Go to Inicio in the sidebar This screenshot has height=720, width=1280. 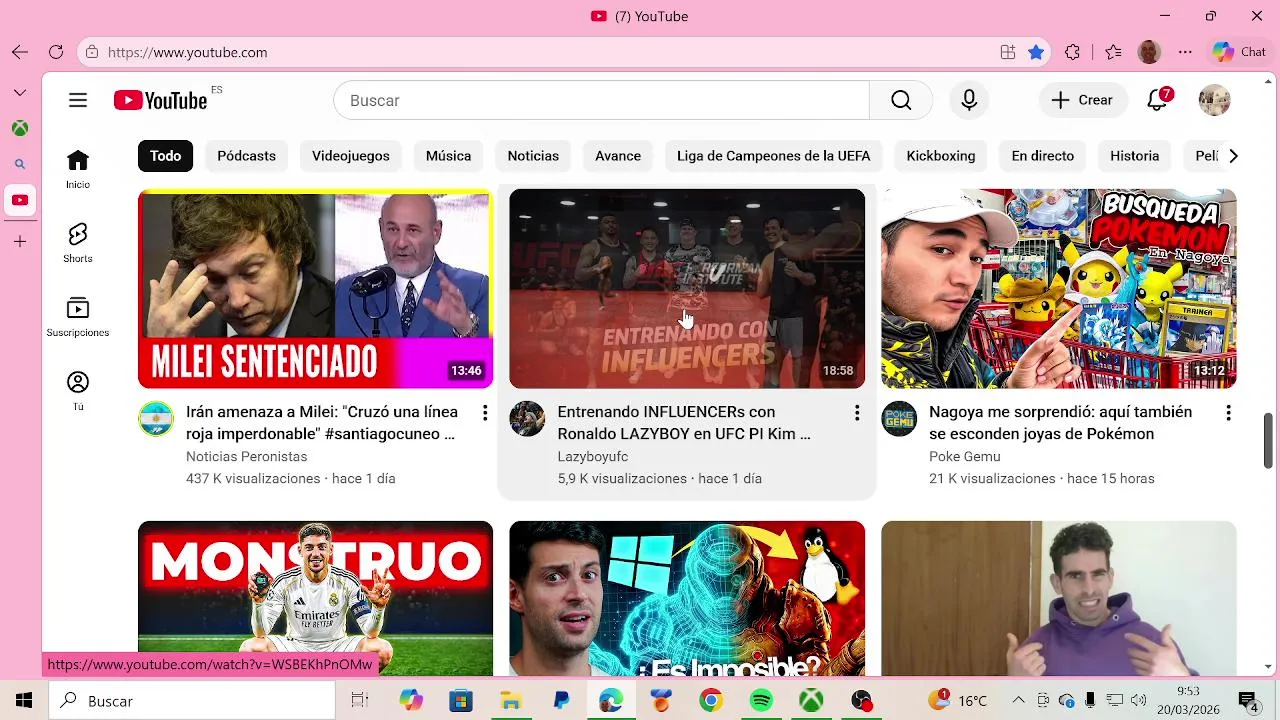[x=78, y=168]
